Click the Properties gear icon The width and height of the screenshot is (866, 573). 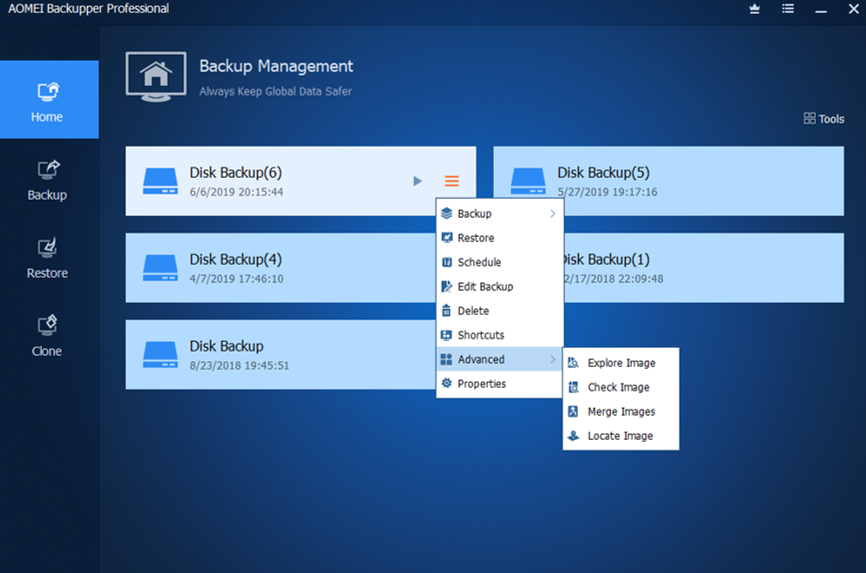447,383
